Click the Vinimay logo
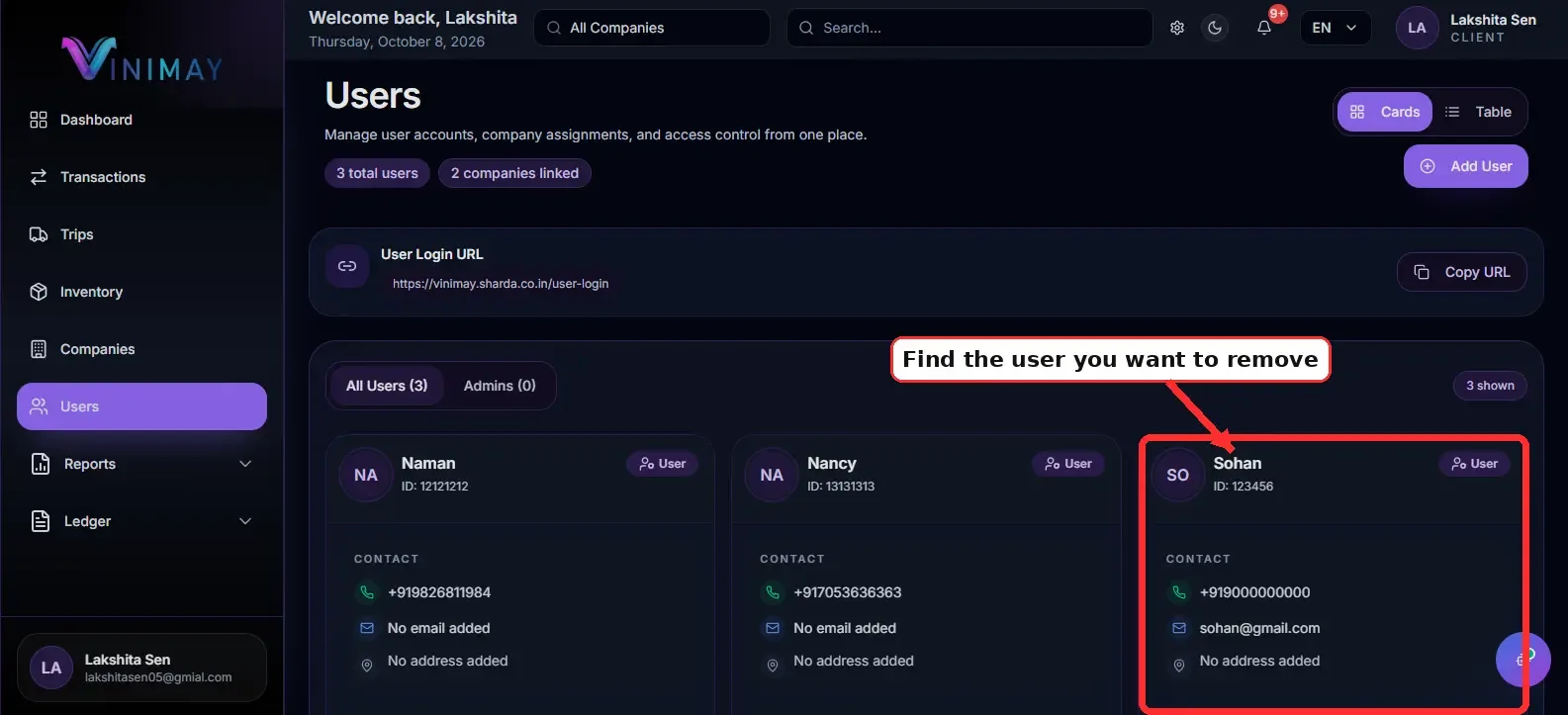1568x715 pixels. [x=141, y=58]
